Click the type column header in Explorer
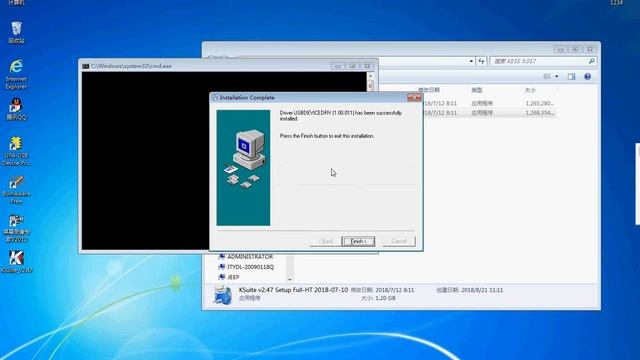The width and height of the screenshot is (640, 360). (x=476, y=90)
